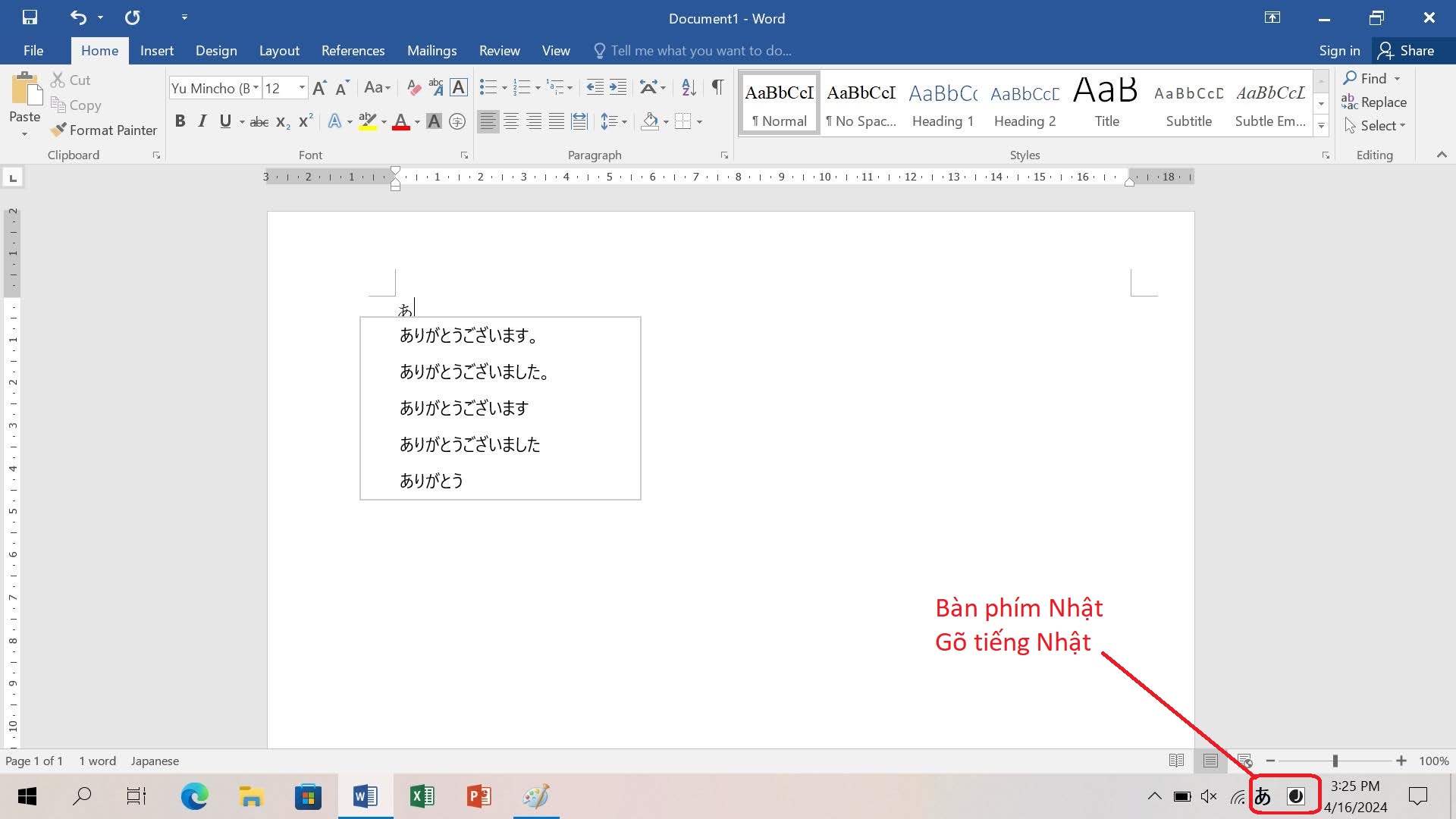The height and width of the screenshot is (819, 1456).
Task: Click the Replace button
Action: click(1374, 102)
